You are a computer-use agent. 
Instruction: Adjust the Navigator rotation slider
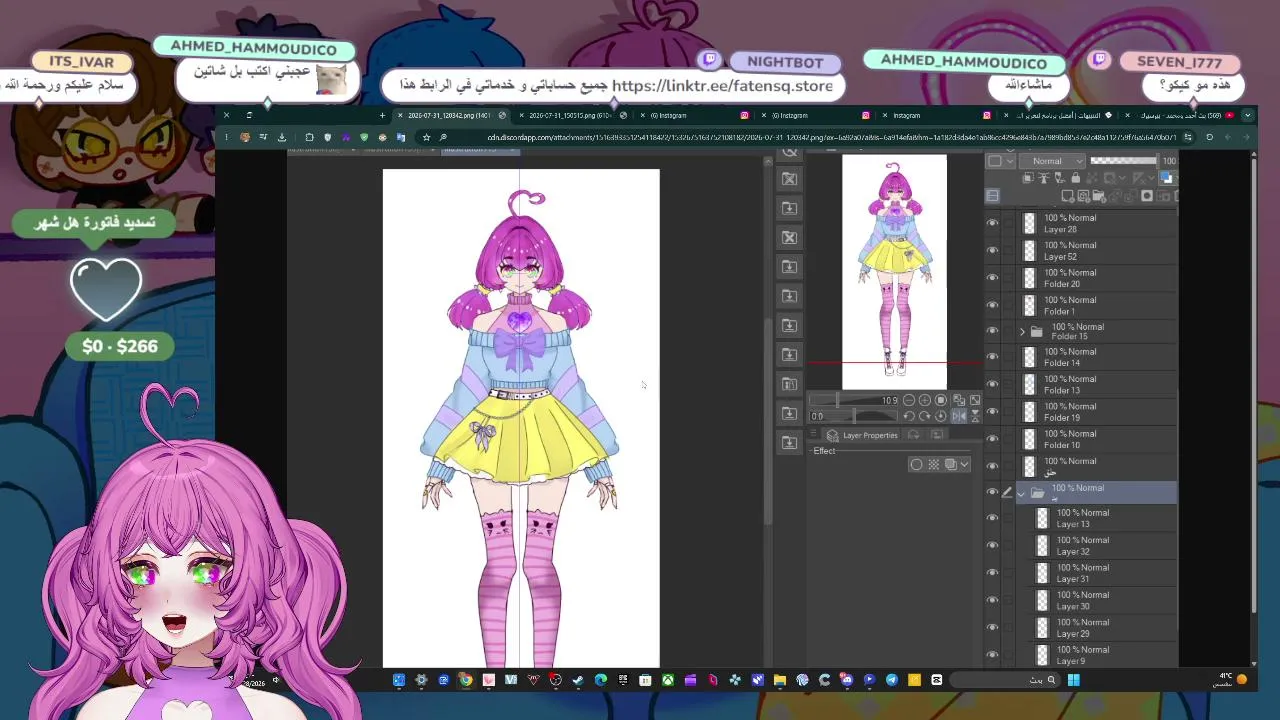pyautogui.click(x=855, y=416)
